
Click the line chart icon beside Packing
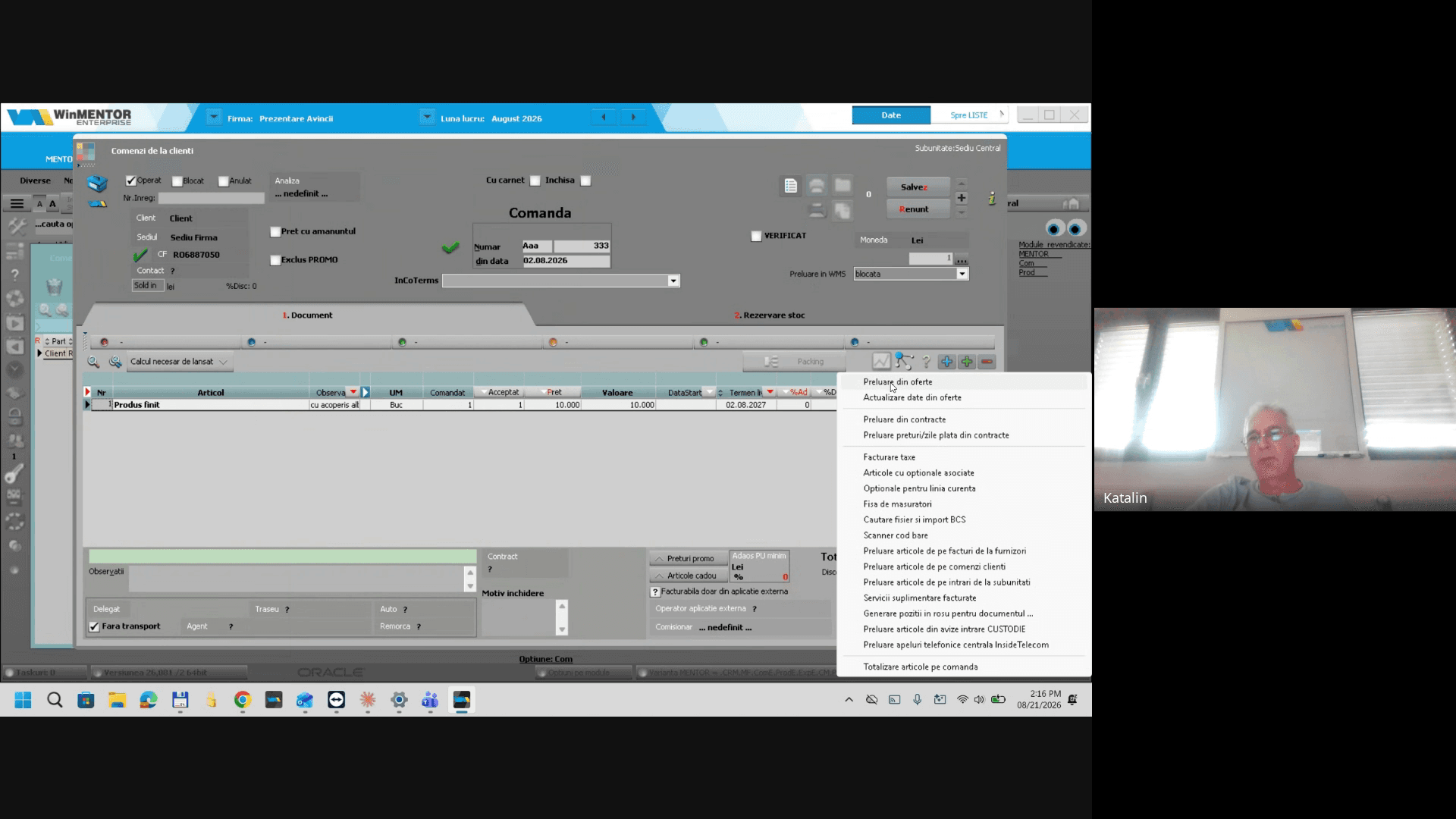[881, 362]
